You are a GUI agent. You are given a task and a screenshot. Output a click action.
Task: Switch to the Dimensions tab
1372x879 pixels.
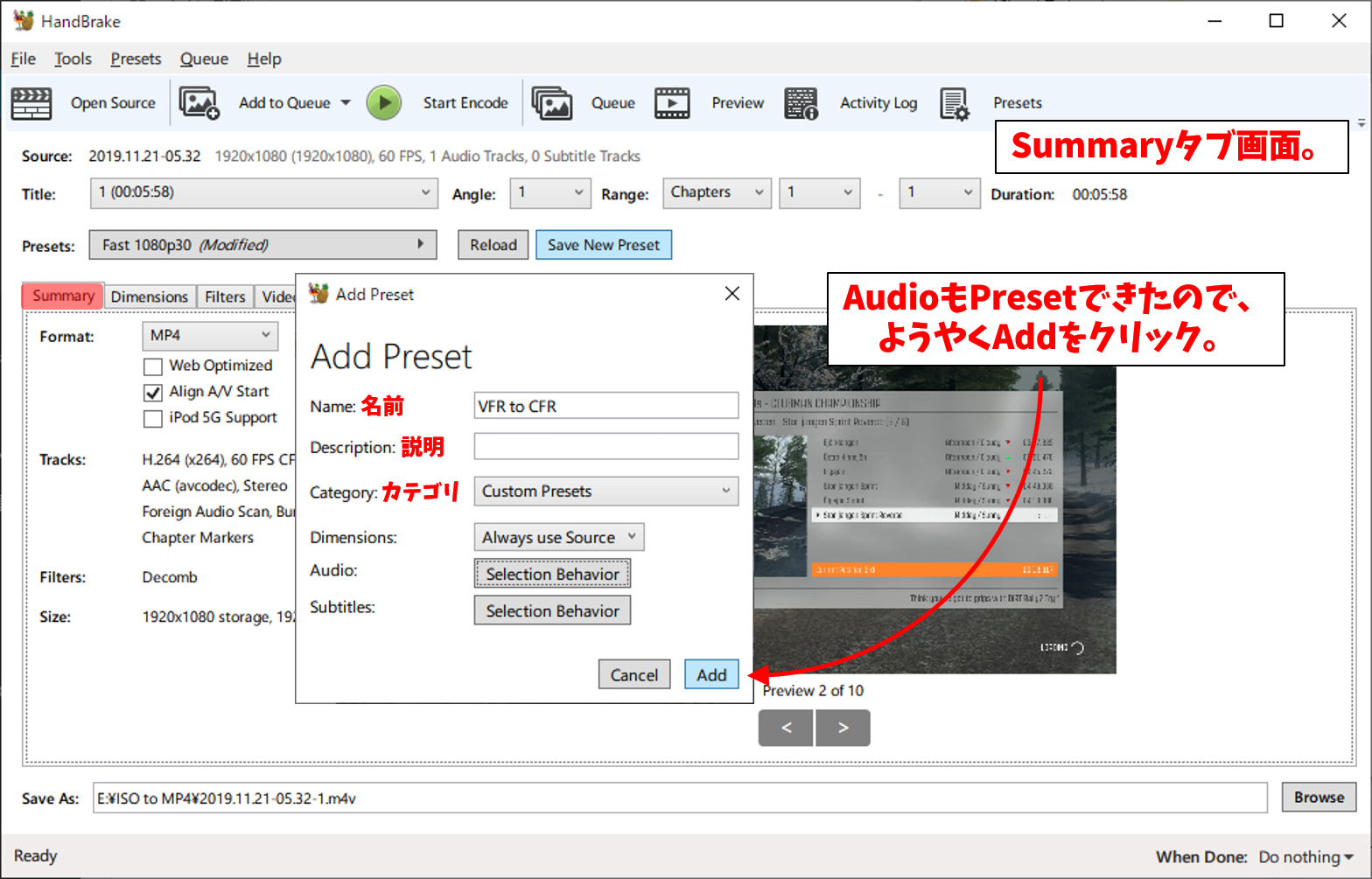(150, 296)
